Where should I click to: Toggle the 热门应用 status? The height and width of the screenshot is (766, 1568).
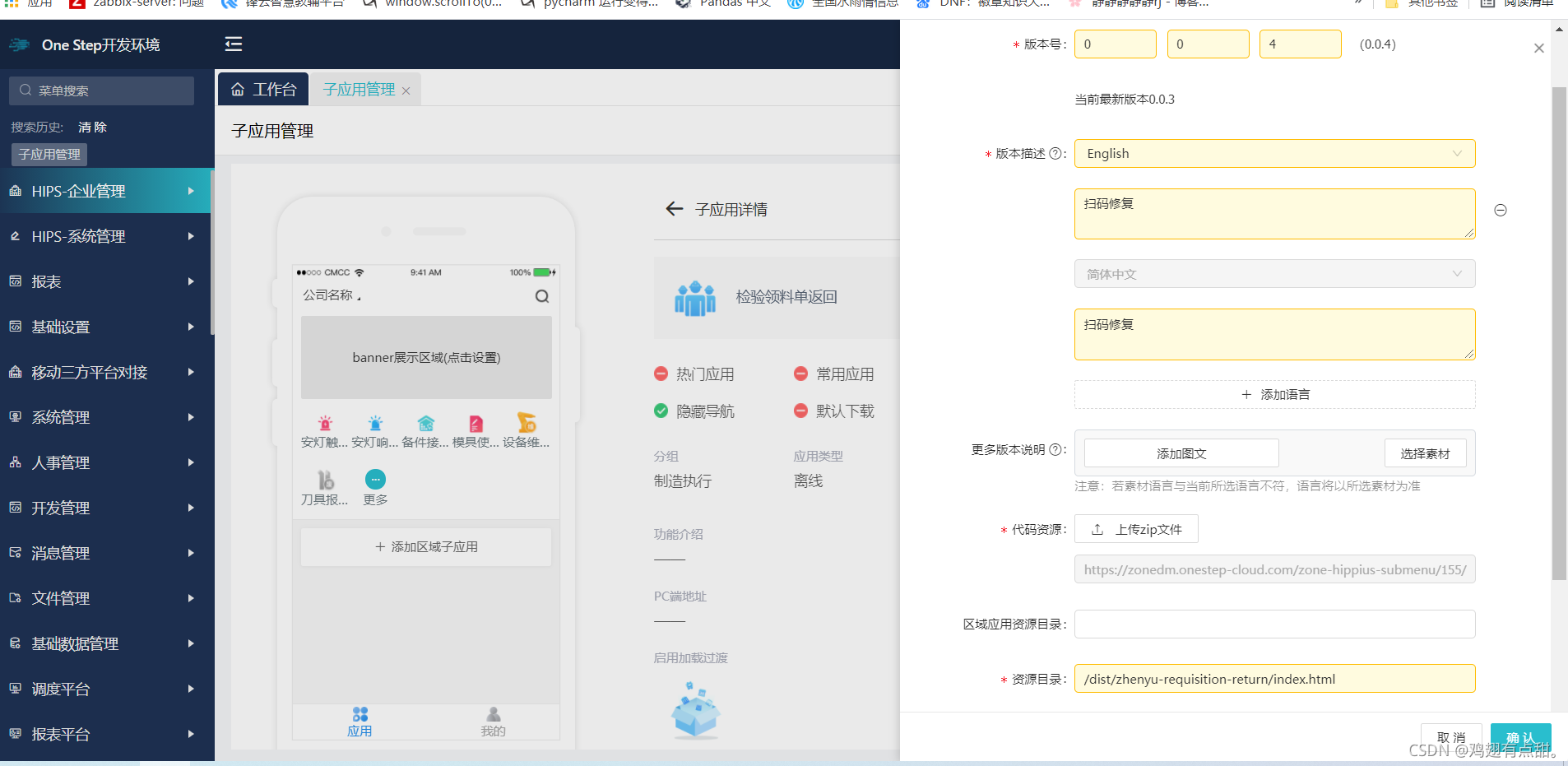tap(661, 374)
